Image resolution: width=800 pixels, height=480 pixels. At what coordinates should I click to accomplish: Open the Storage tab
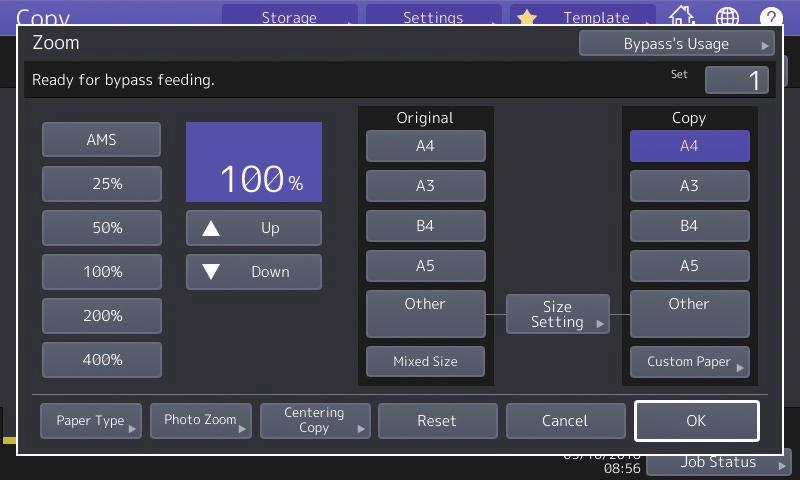click(289, 17)
